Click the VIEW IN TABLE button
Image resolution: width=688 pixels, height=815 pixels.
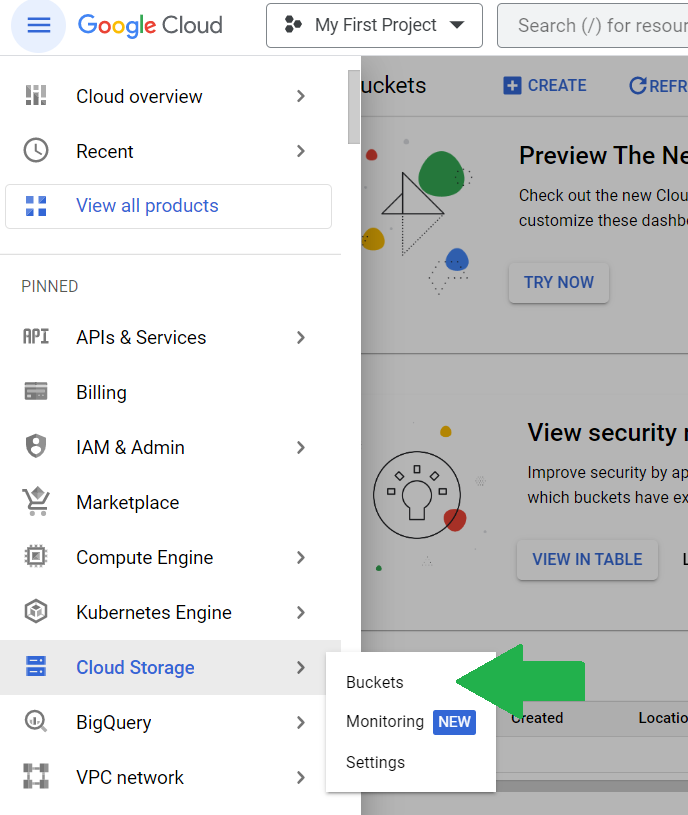pos(587,560)
